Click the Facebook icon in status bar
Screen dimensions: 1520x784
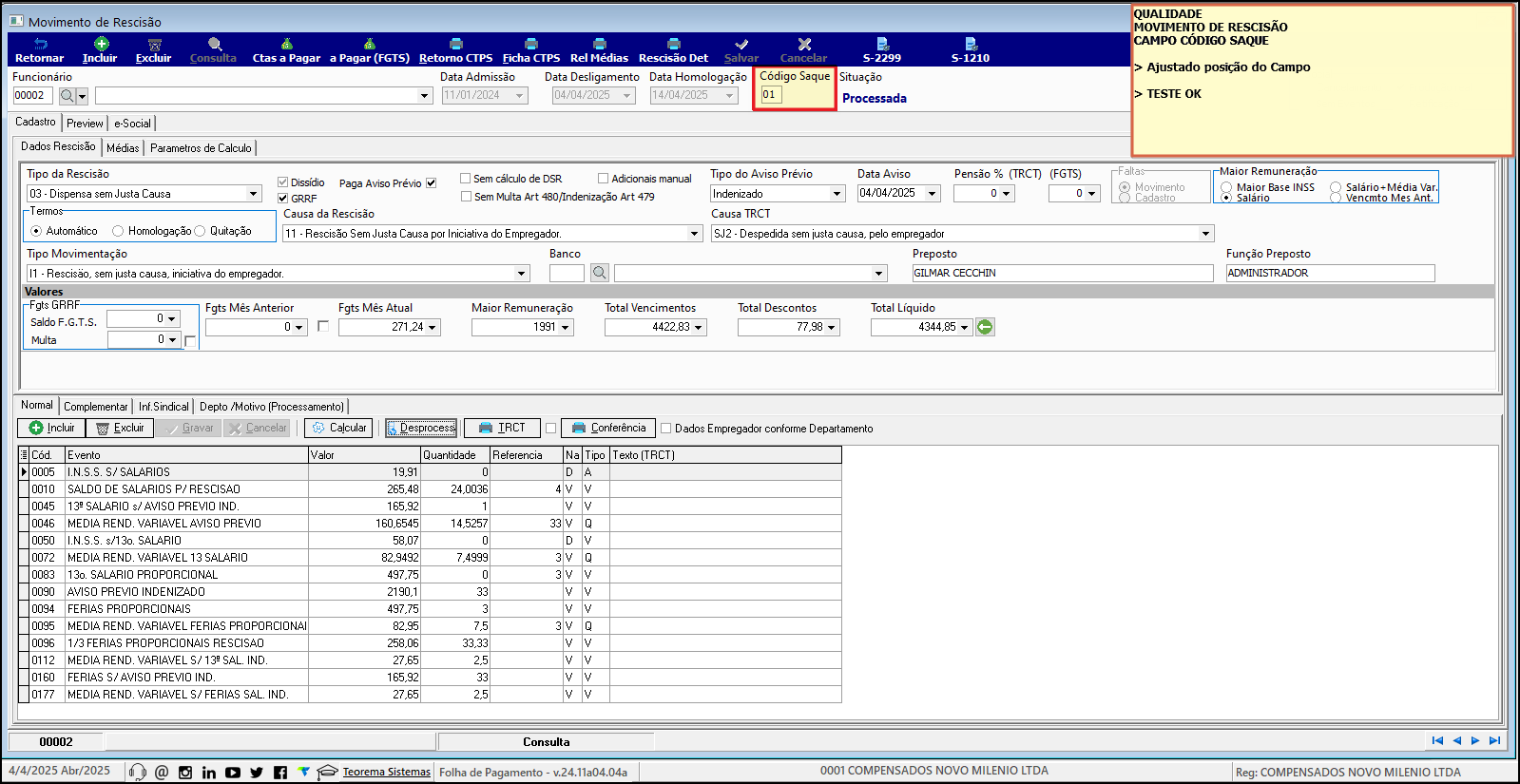[280, 773]
